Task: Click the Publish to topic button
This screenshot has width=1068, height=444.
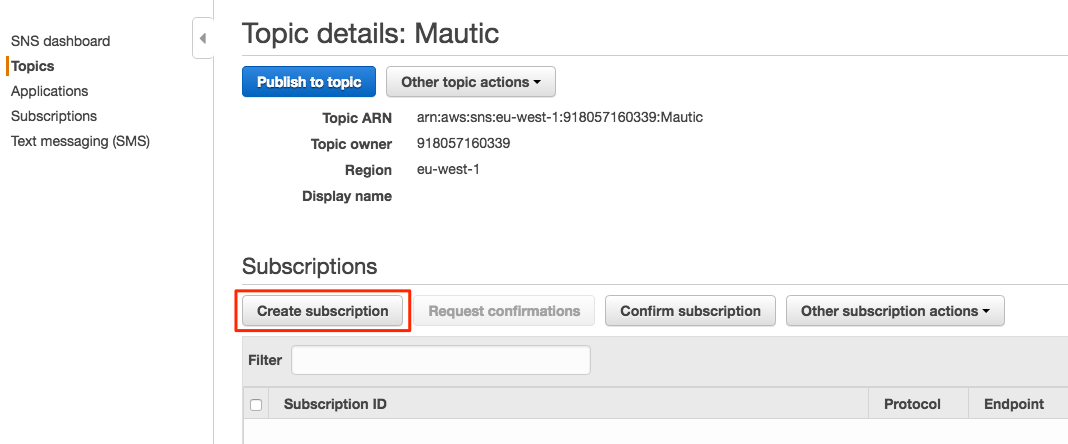Action: (x=308, y=82)
